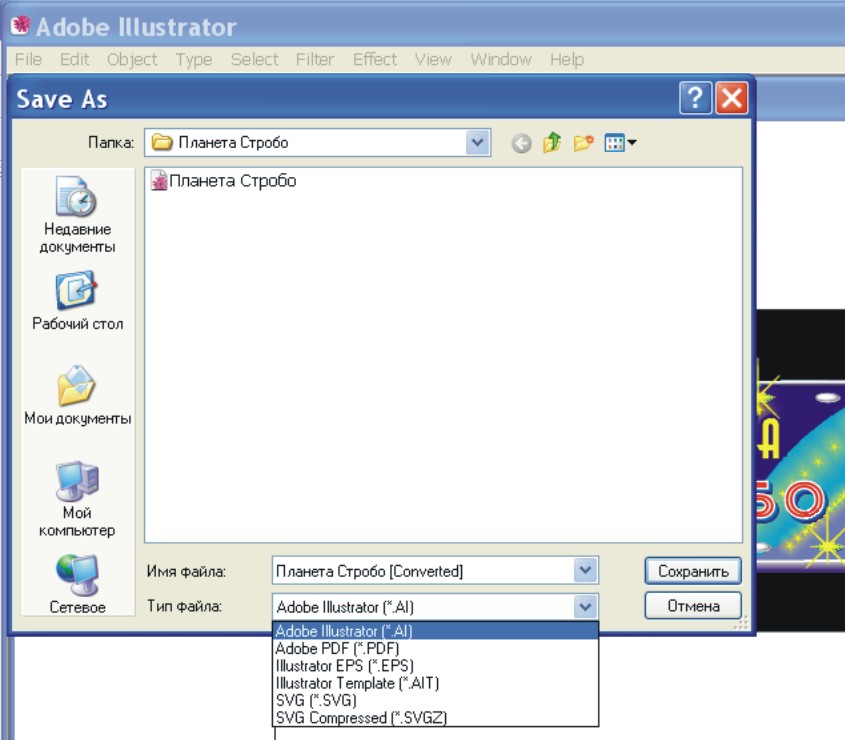This screenshot has height=740, width=845.
Task: Go to Рабочий стол location
Action: [x=77, y=301]
